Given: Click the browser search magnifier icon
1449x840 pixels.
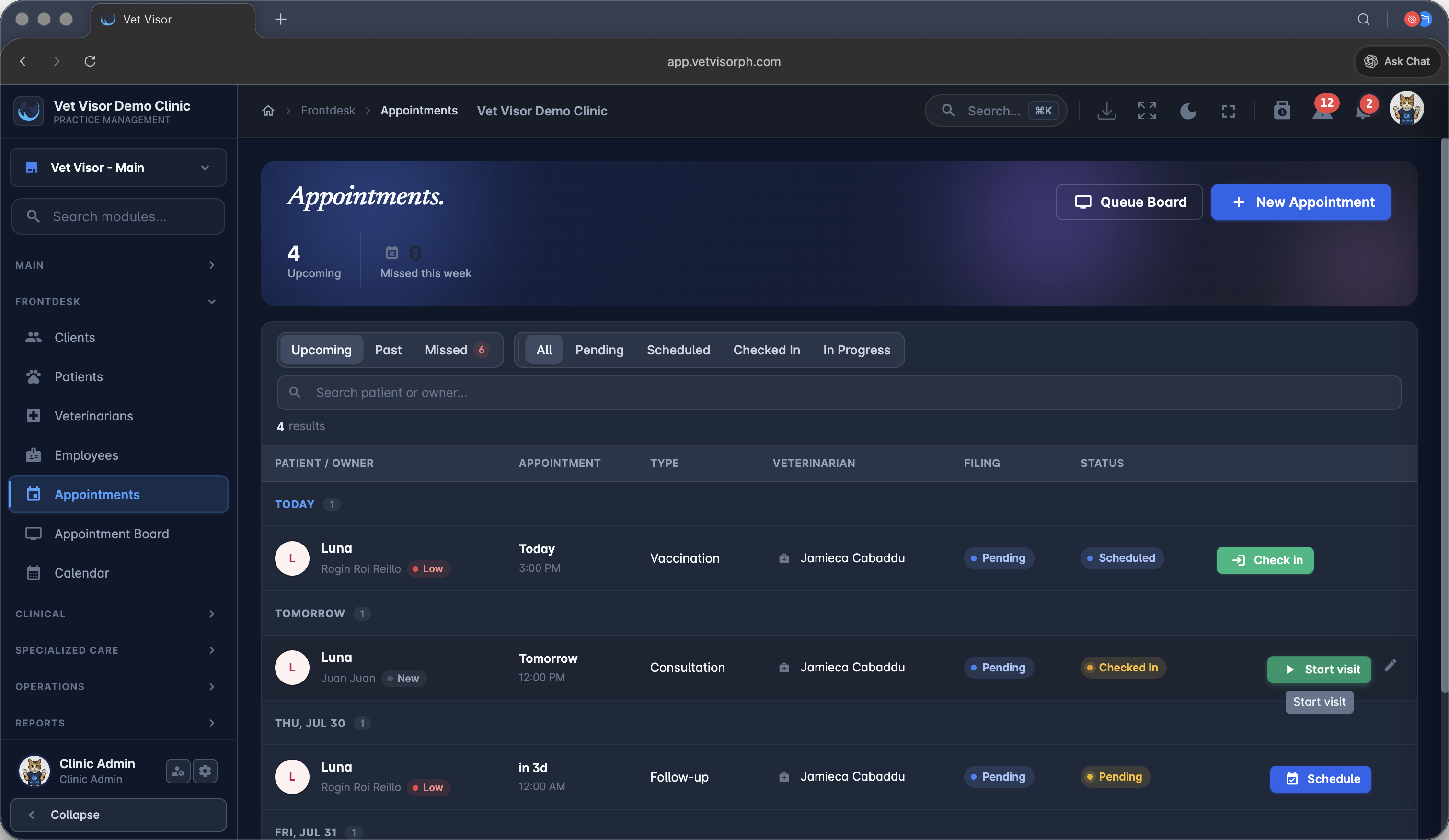Looking at the screenshot, I should coord(1363,19).
